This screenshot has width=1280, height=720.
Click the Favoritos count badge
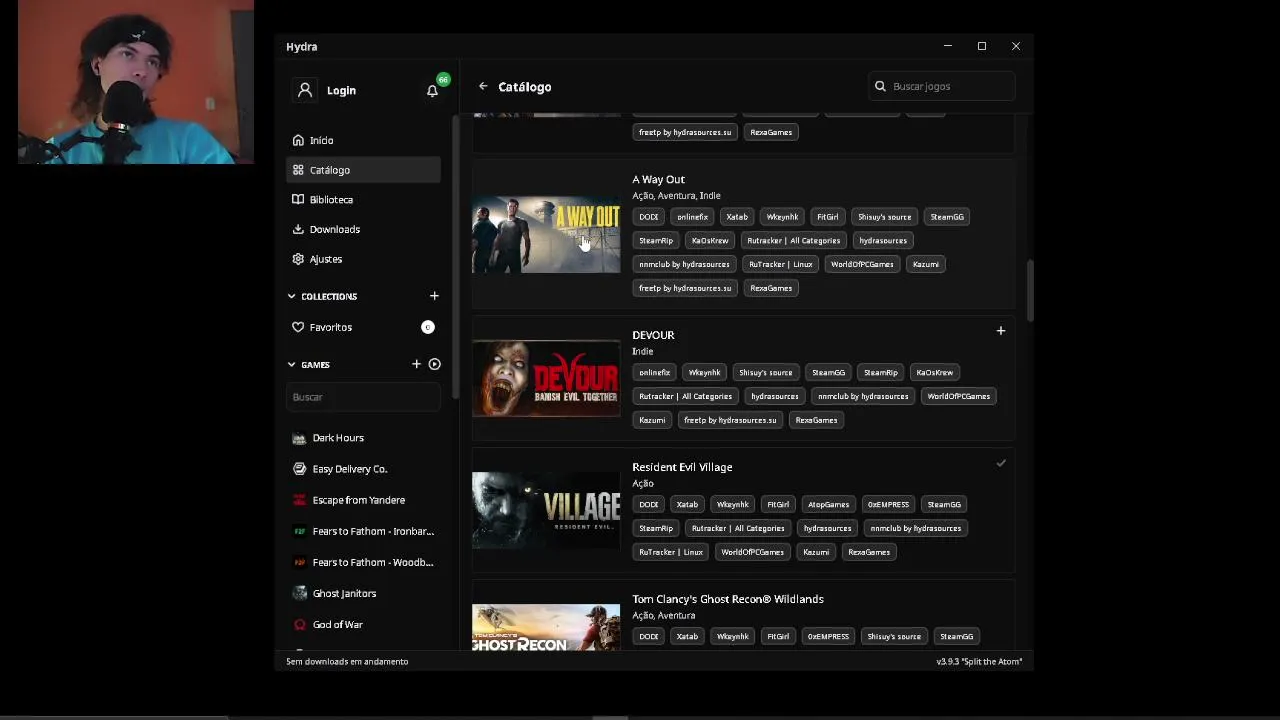[427, 327]
